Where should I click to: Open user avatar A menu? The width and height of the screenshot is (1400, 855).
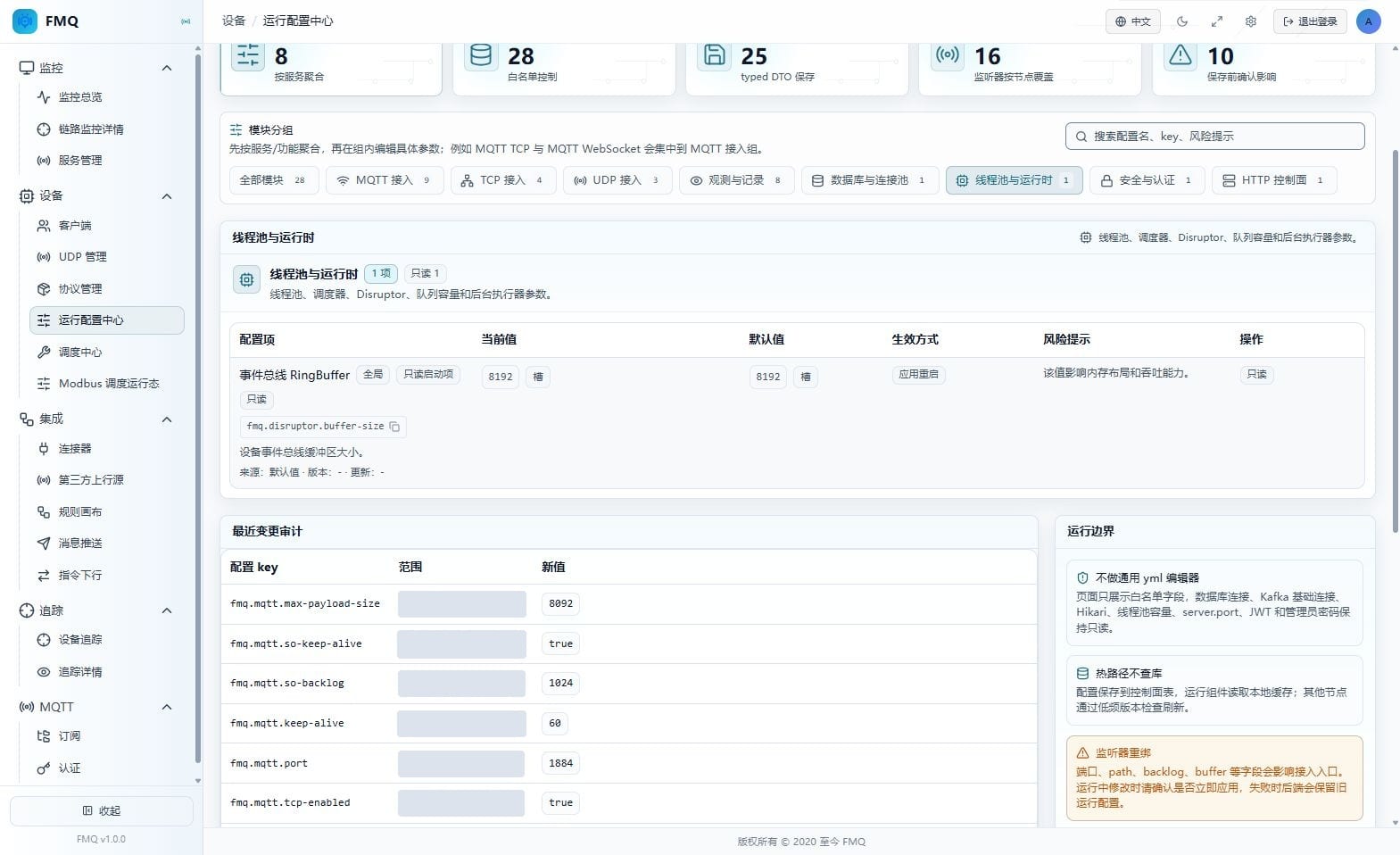point(1368,21)
